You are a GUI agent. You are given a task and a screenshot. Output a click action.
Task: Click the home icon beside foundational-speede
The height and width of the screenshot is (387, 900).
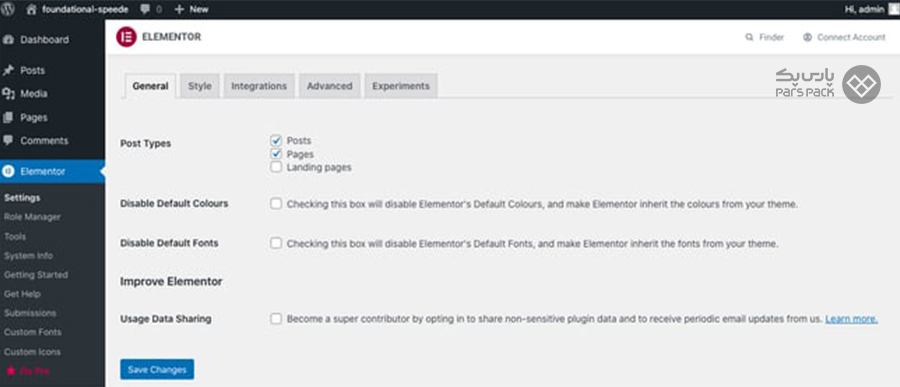(32, 9)
